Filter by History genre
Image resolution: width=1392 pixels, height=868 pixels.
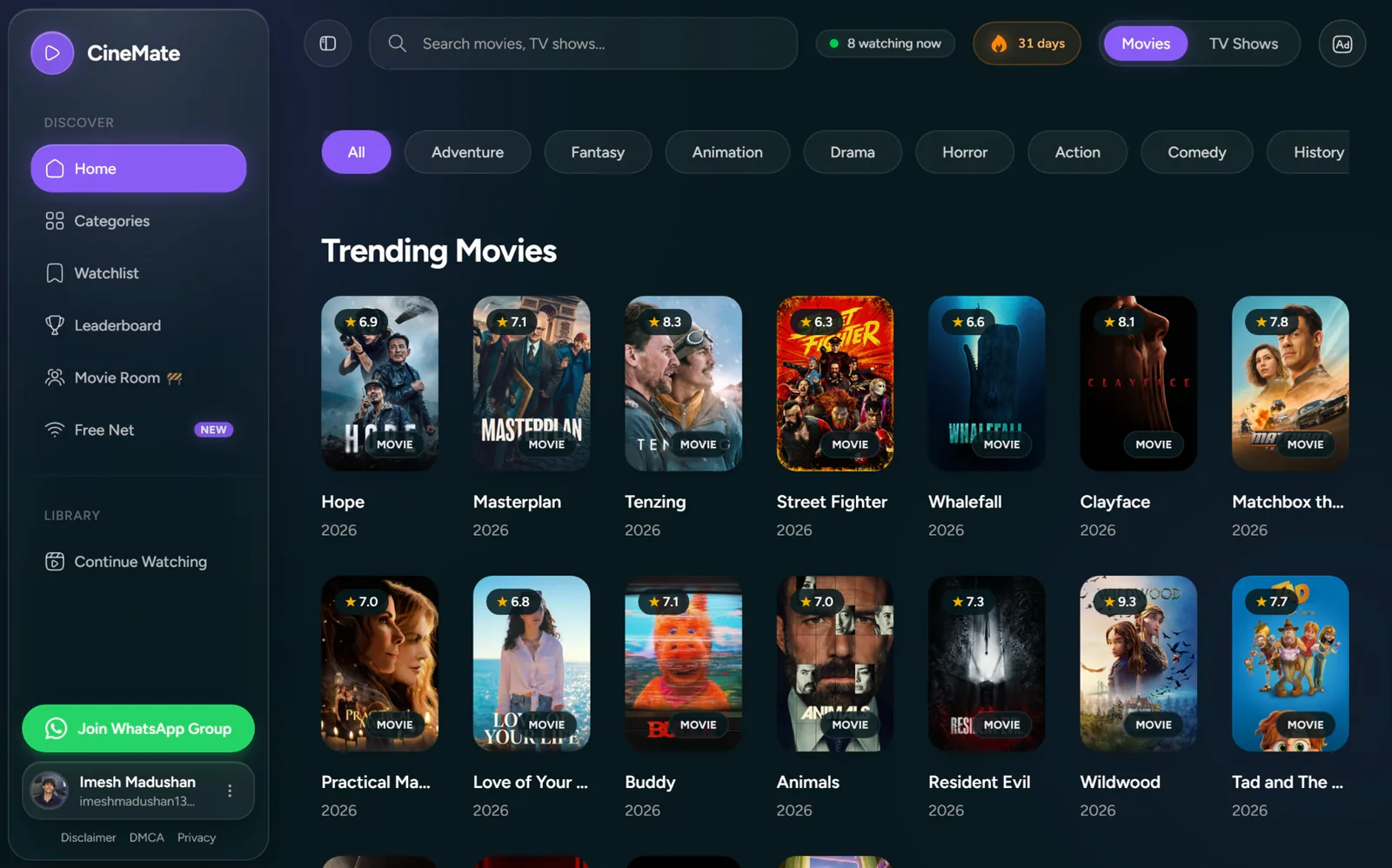coord(1309,152)
